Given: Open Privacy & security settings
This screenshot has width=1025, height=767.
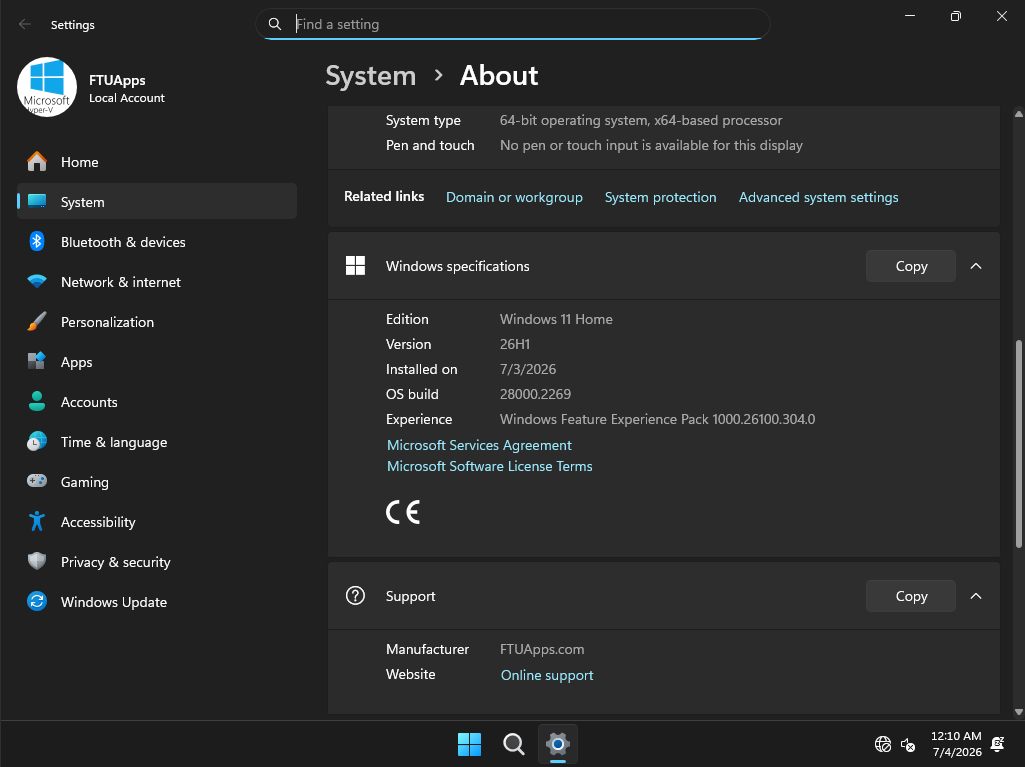Looking at the screenshot, I should pos(157,562).
